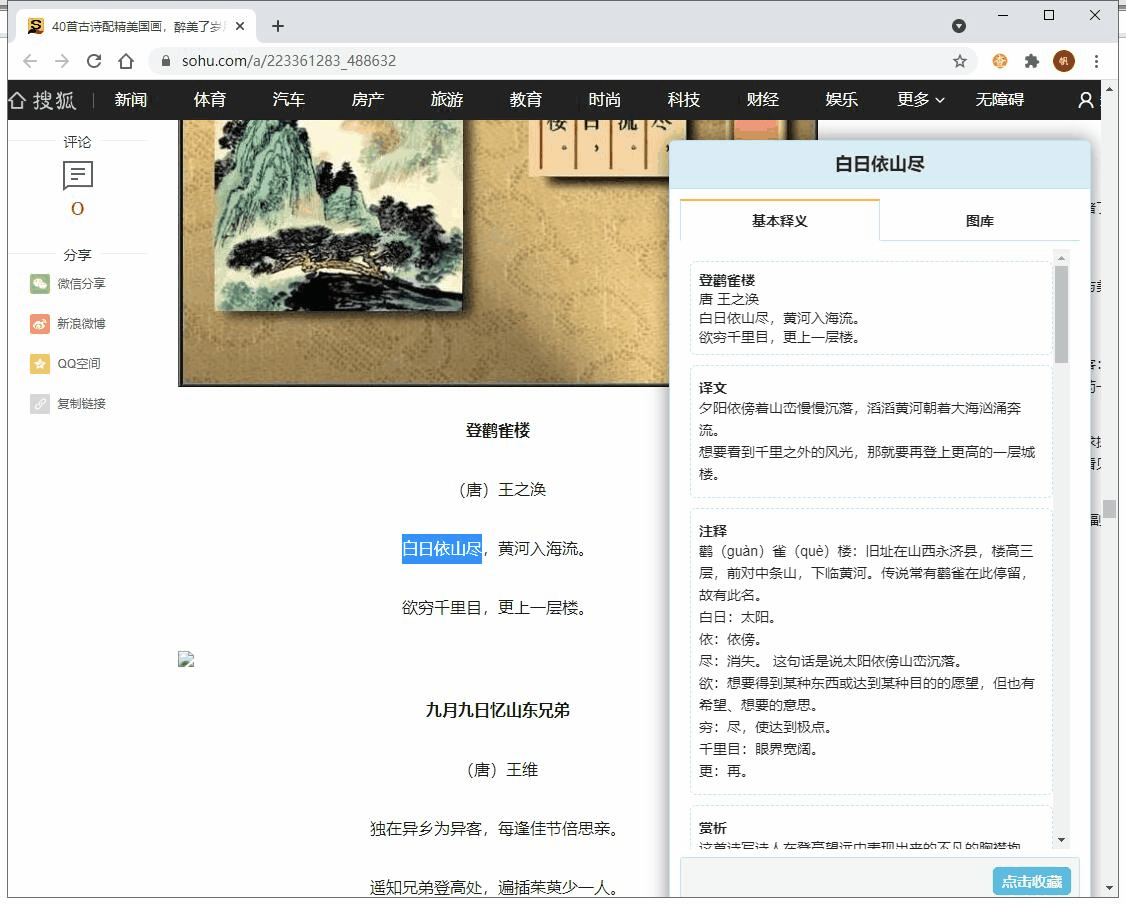Bookmark this page with the star icon
This screenshot has width=1126, height=905.
pos(959,61)
